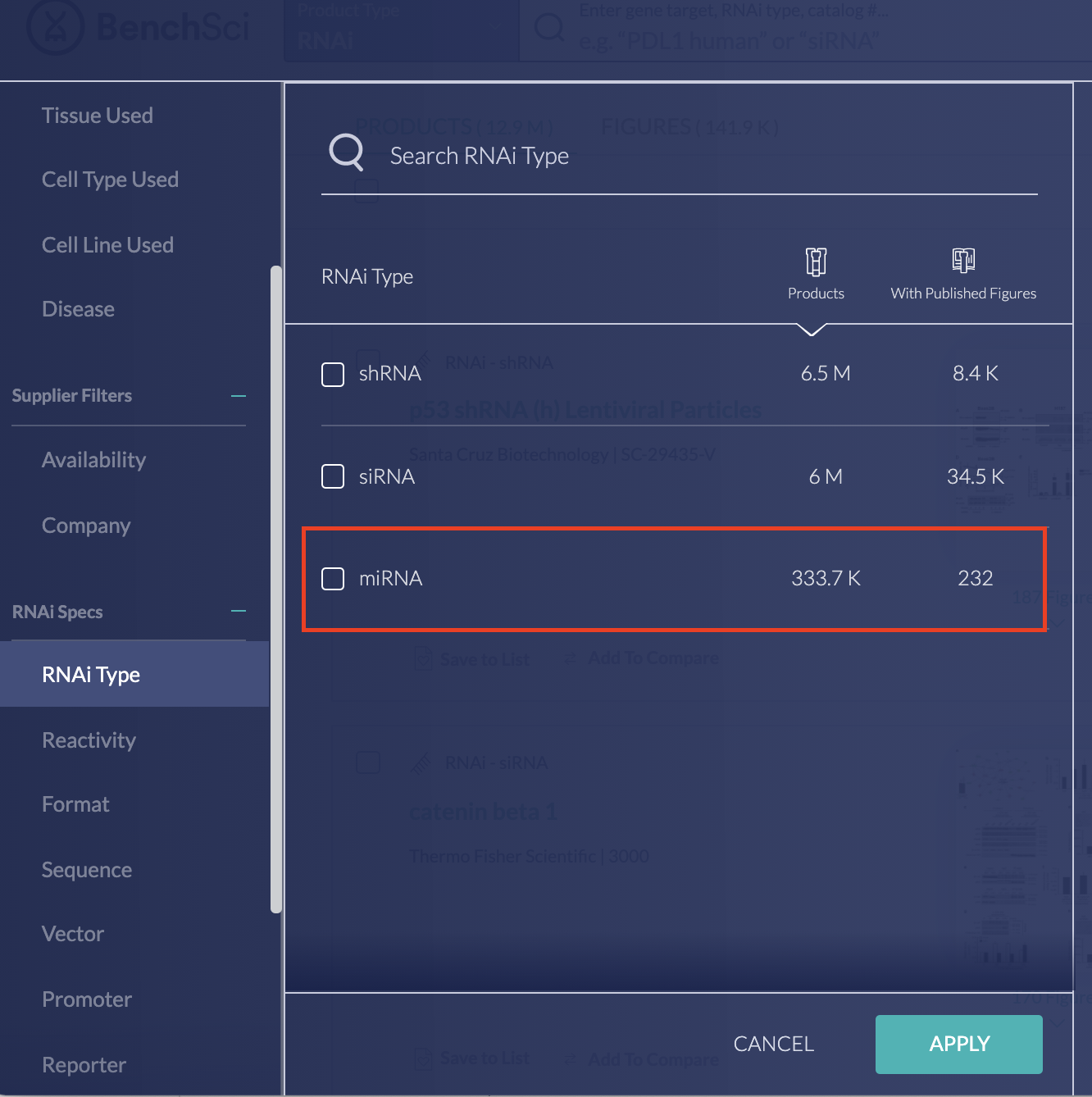
Task: Collapse the Supplier Filters section
Action: [x=239, y=396]
